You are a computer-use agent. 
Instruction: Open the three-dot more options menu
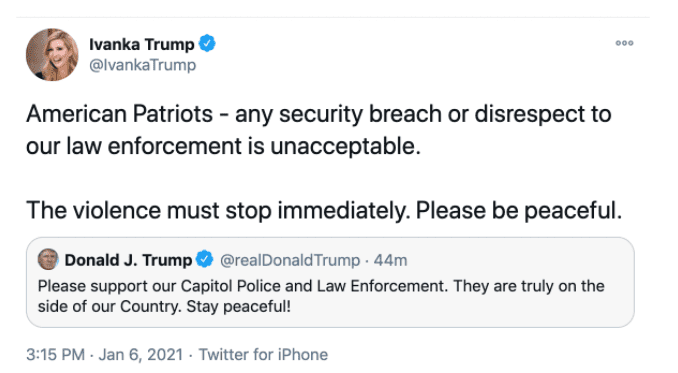coord(624,43)
